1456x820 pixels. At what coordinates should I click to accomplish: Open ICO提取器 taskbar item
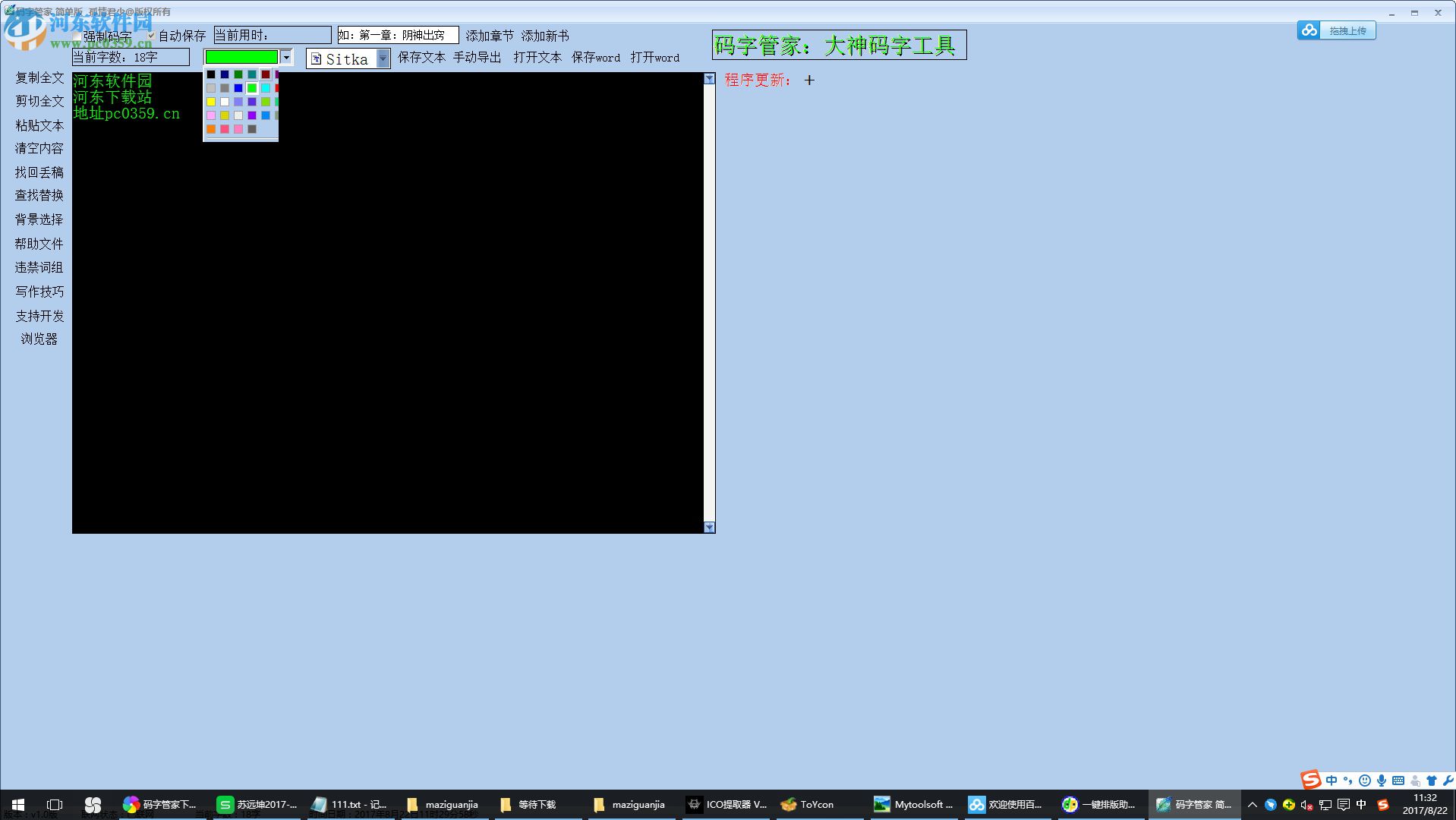726,804
